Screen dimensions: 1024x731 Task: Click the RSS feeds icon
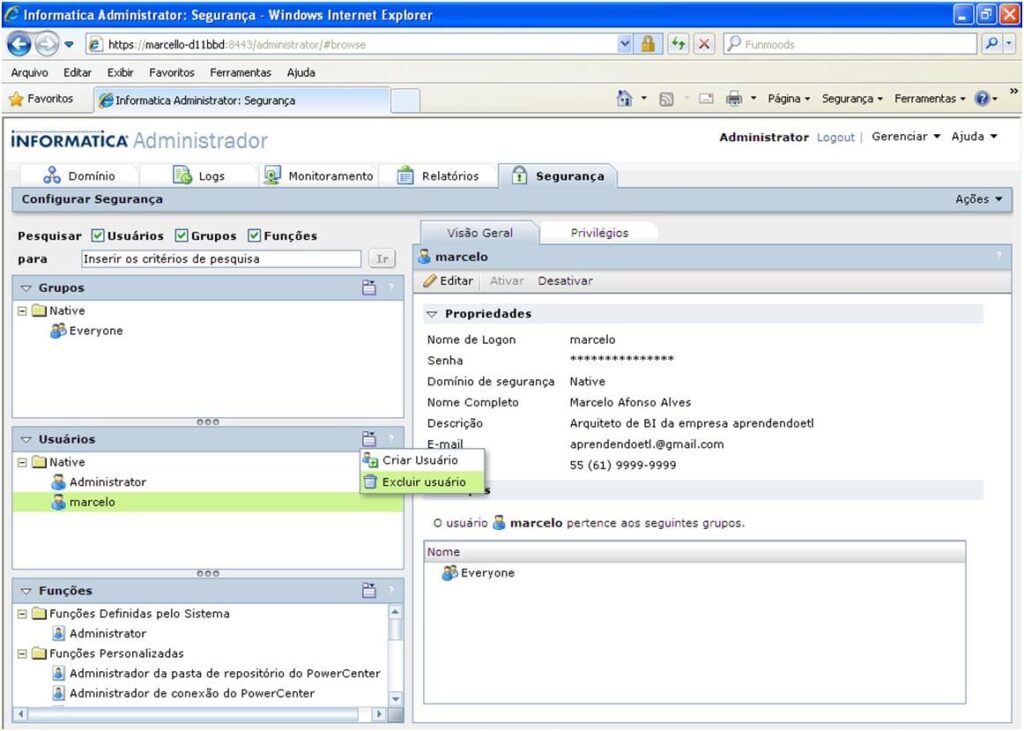click(666, 99)
